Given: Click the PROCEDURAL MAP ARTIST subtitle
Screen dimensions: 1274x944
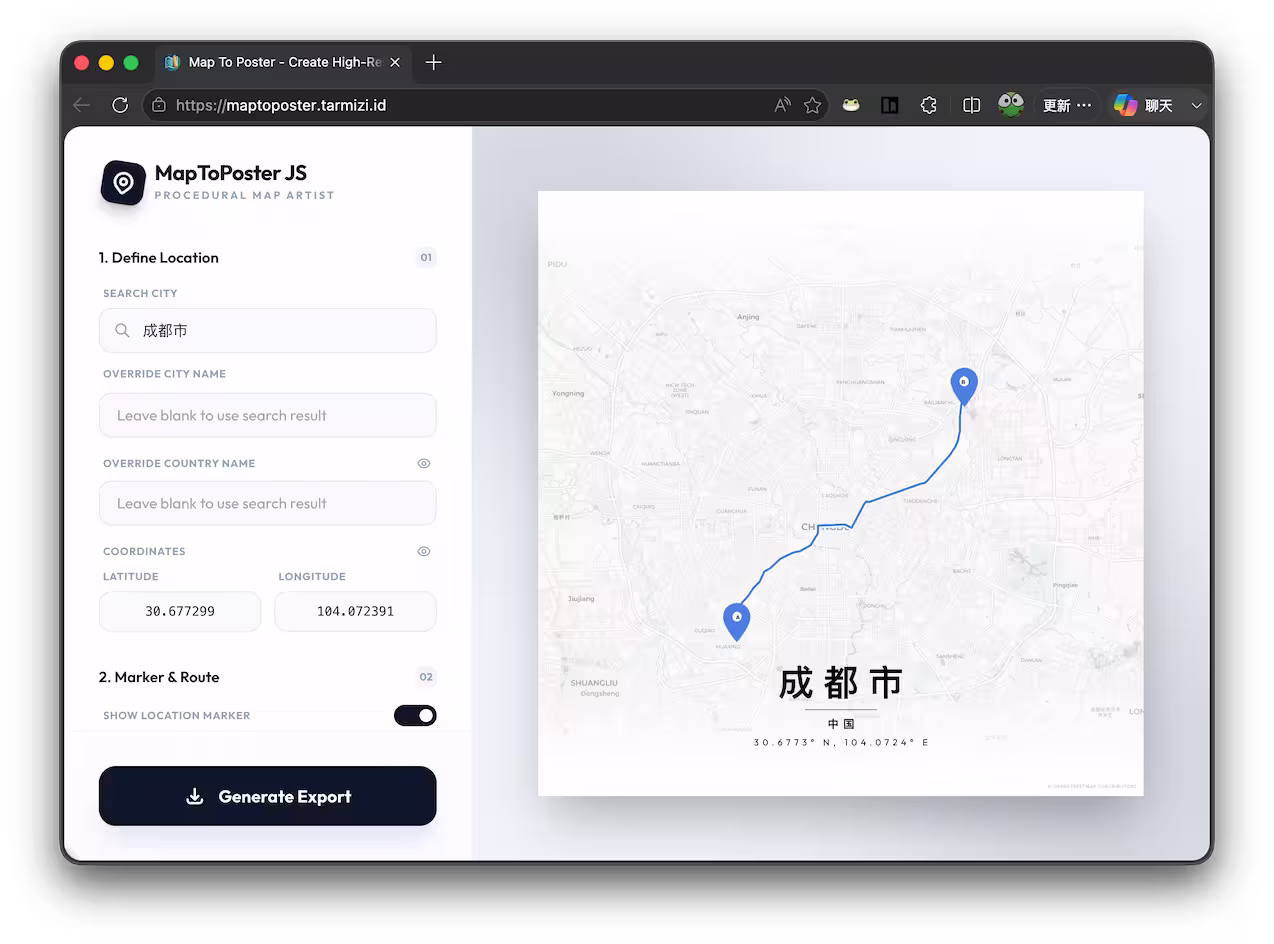Looking at the screenshot, I should click(244, 195).
